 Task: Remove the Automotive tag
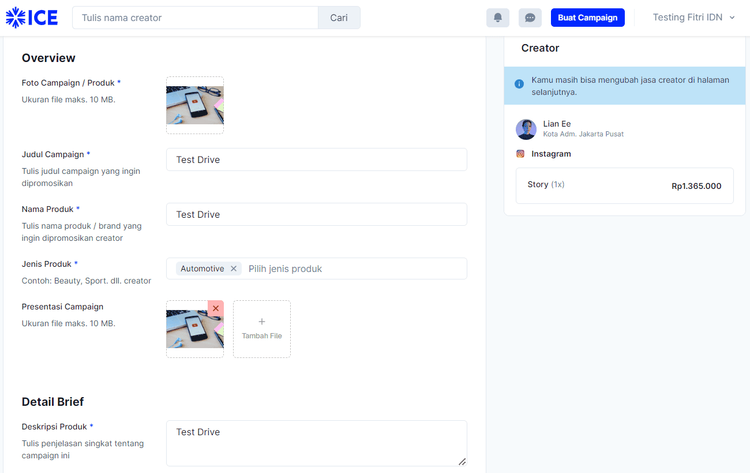coord(234,269)
